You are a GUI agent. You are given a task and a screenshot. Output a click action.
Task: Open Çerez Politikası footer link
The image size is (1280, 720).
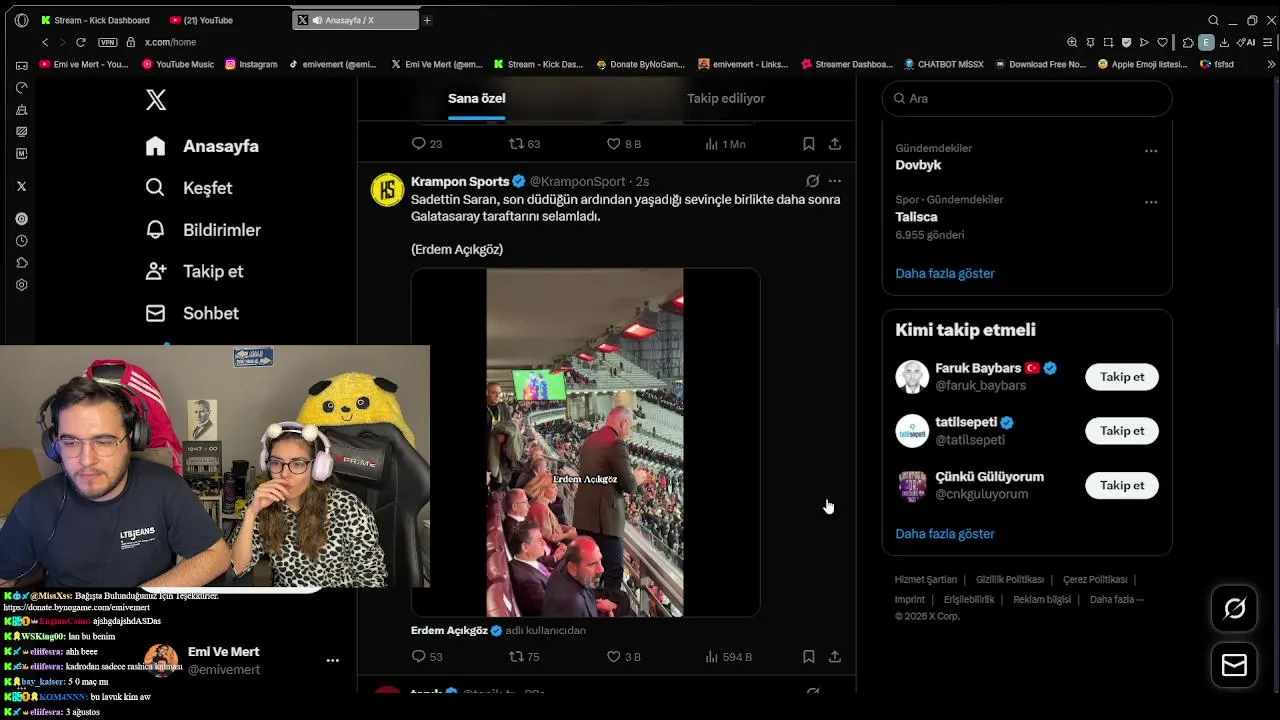1095,580
